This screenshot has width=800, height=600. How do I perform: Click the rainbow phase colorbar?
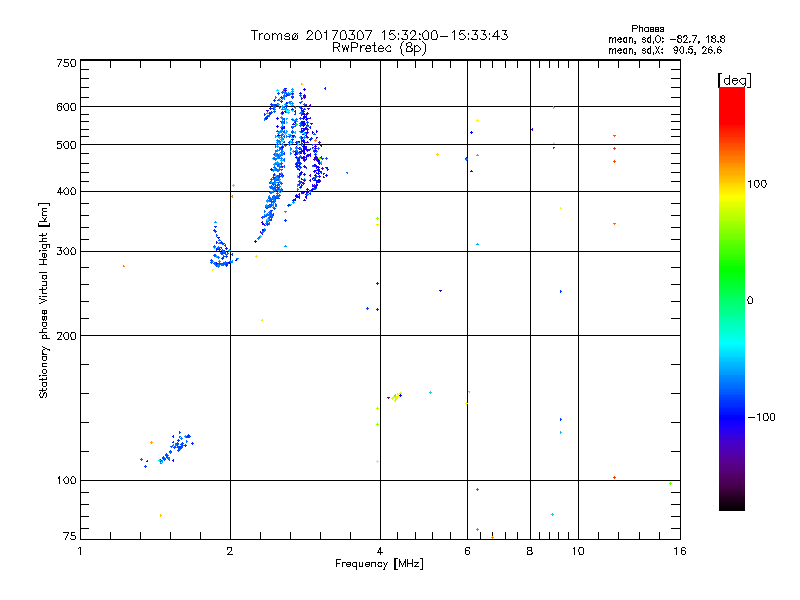point(732,298)
